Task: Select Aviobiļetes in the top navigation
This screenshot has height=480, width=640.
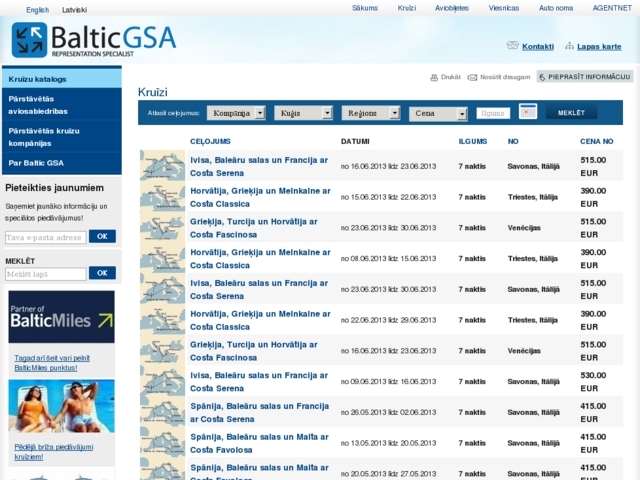Action: (x=452, y=8)
